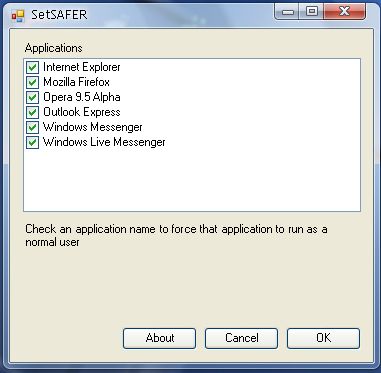This screenshot has width=381, height=373.
Task: Uncheck the Internet Explorer checkbox
Action: pyautogui.click(x=32, y=68)
